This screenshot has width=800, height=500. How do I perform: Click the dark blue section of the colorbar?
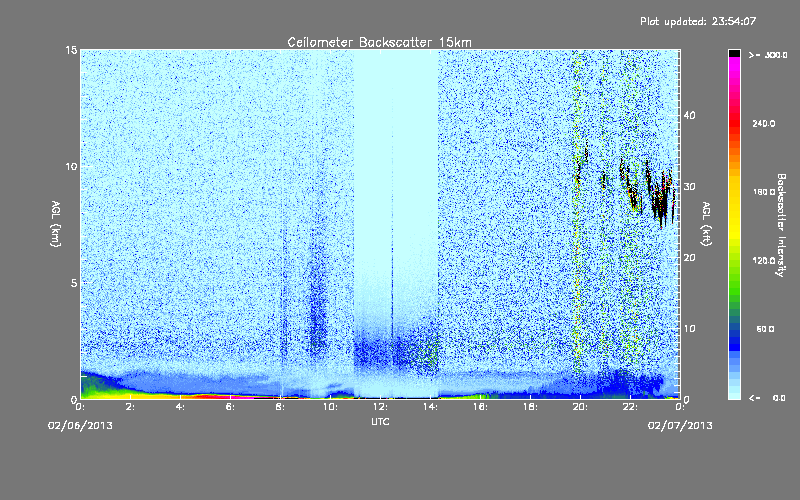(x=734, y=339)
